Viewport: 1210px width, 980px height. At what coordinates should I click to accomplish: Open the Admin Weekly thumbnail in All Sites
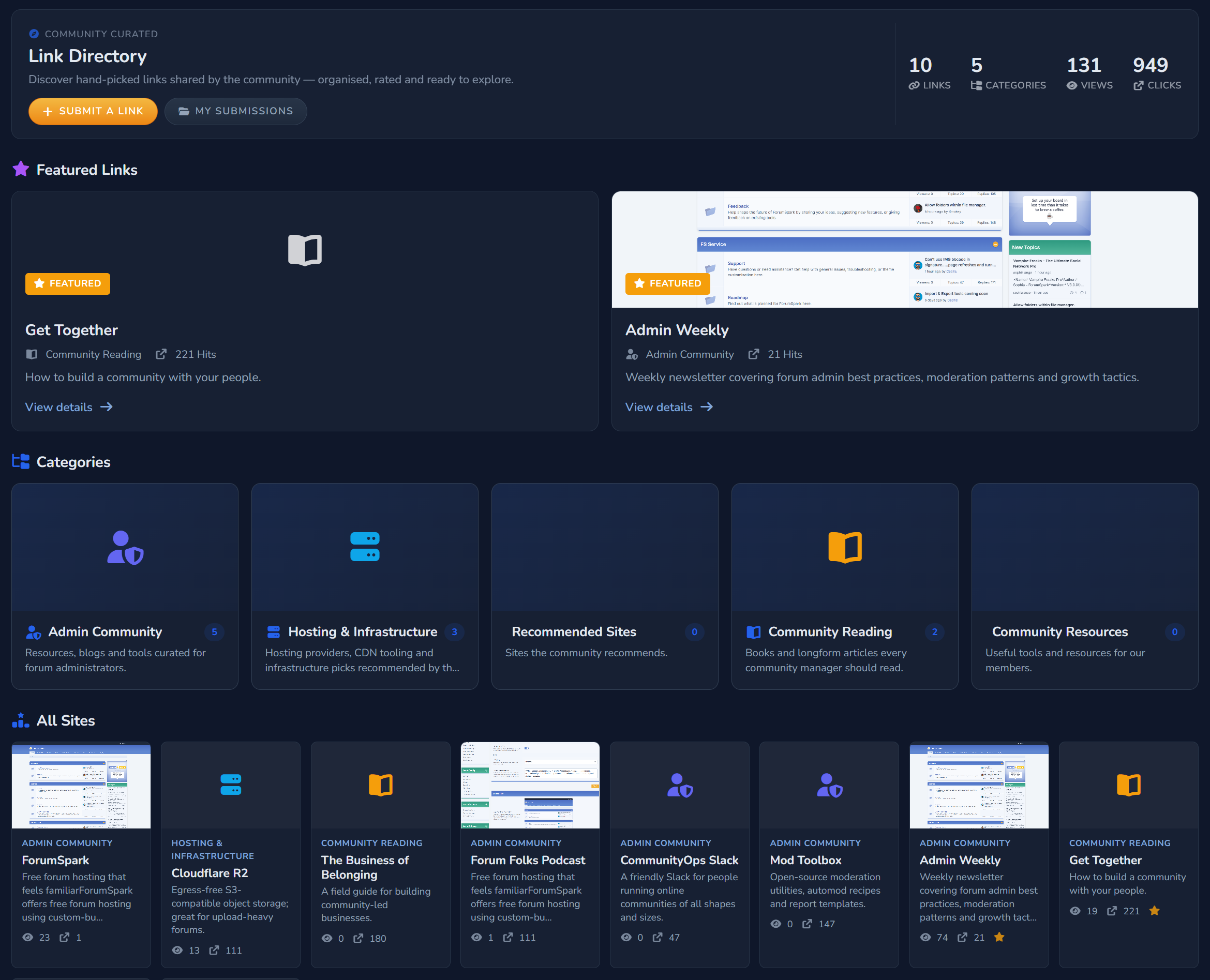pos(979,785)
